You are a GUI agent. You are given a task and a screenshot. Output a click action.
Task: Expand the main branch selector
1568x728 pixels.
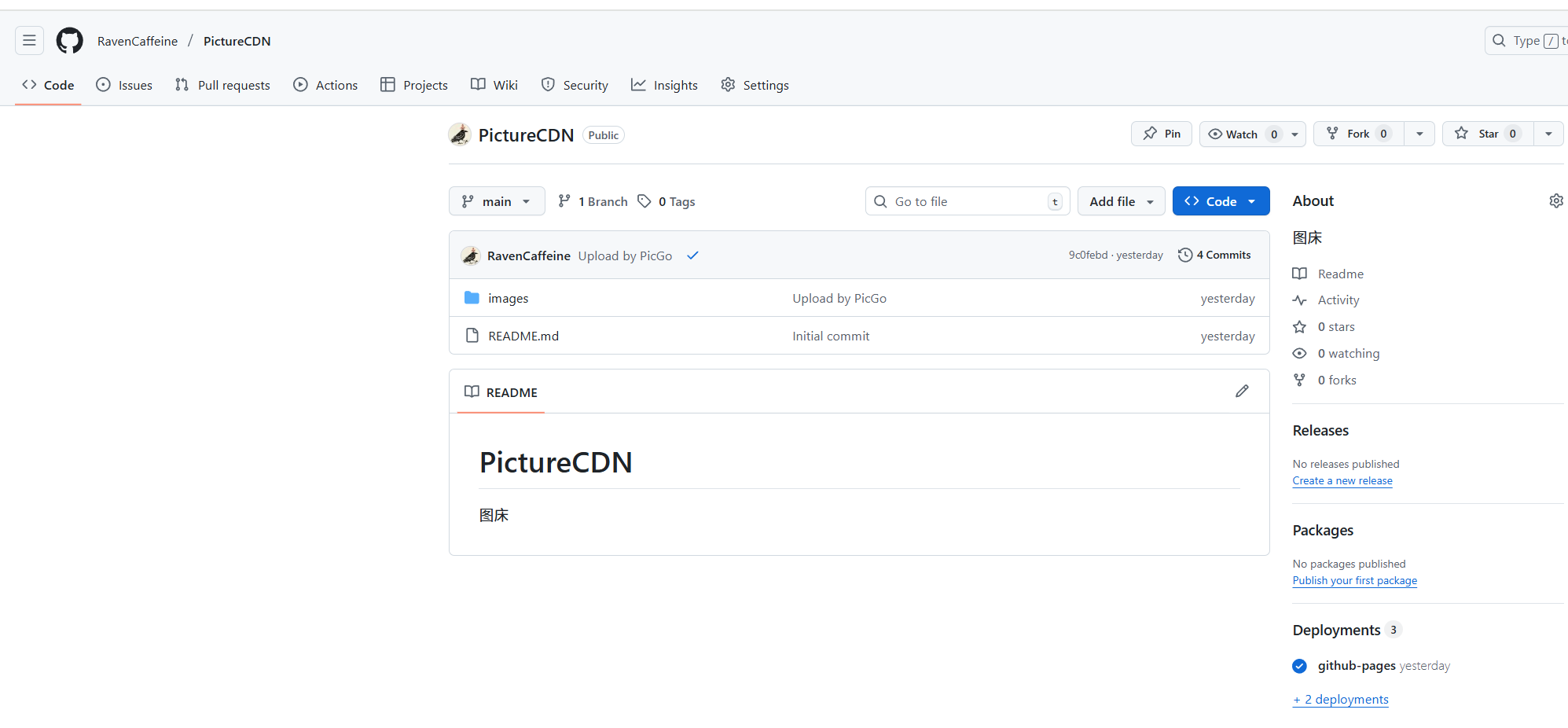pyautogui.click(x=497, y=201)
